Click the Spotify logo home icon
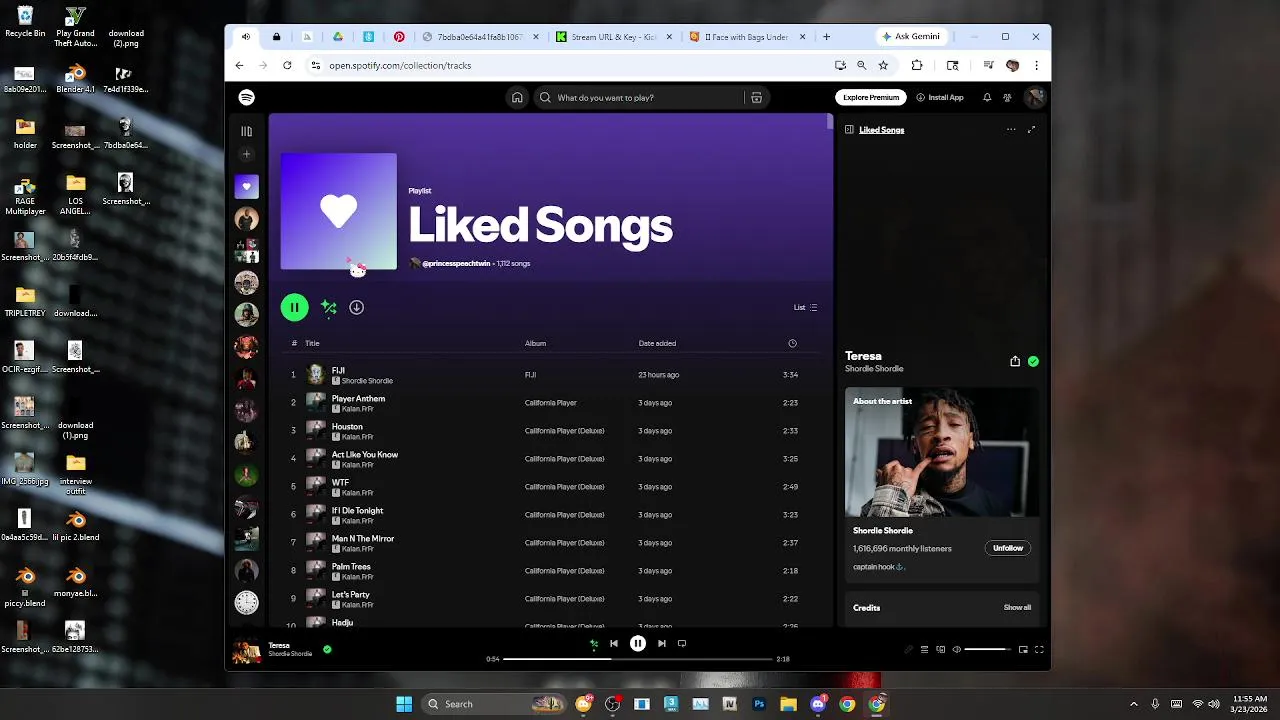This screenshot has height=720, width=1280. pyautogui.click(x=246, y=97)
